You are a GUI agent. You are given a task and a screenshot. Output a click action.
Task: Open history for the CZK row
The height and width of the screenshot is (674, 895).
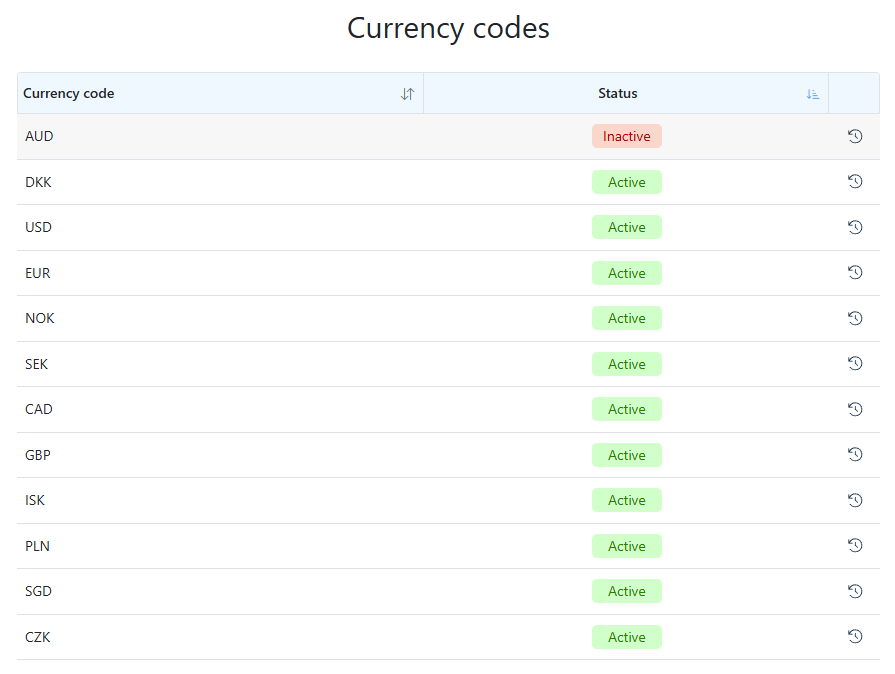click(854, 636)
